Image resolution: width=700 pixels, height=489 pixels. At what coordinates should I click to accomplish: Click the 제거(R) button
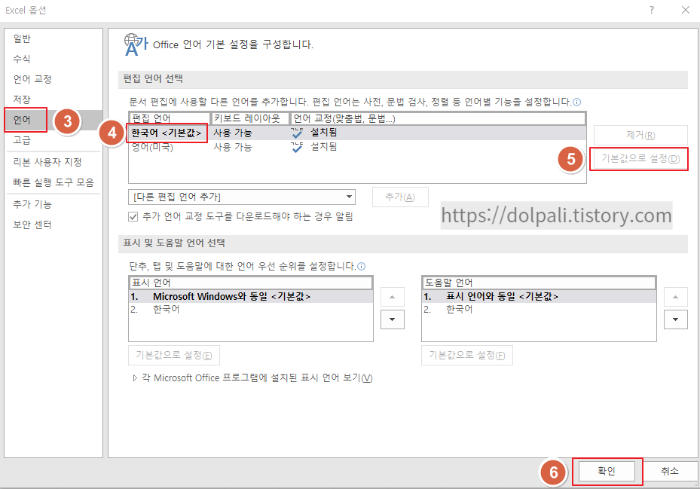tap(640, 135)
